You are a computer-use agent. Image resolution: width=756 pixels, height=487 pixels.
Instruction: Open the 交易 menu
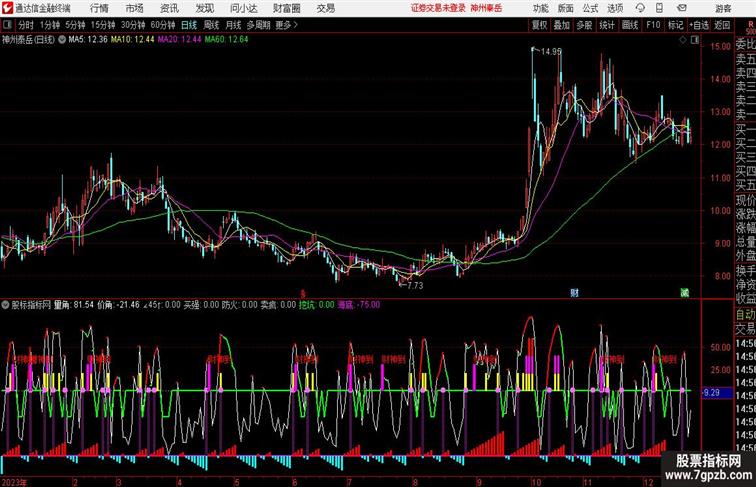tap(325, 8)
